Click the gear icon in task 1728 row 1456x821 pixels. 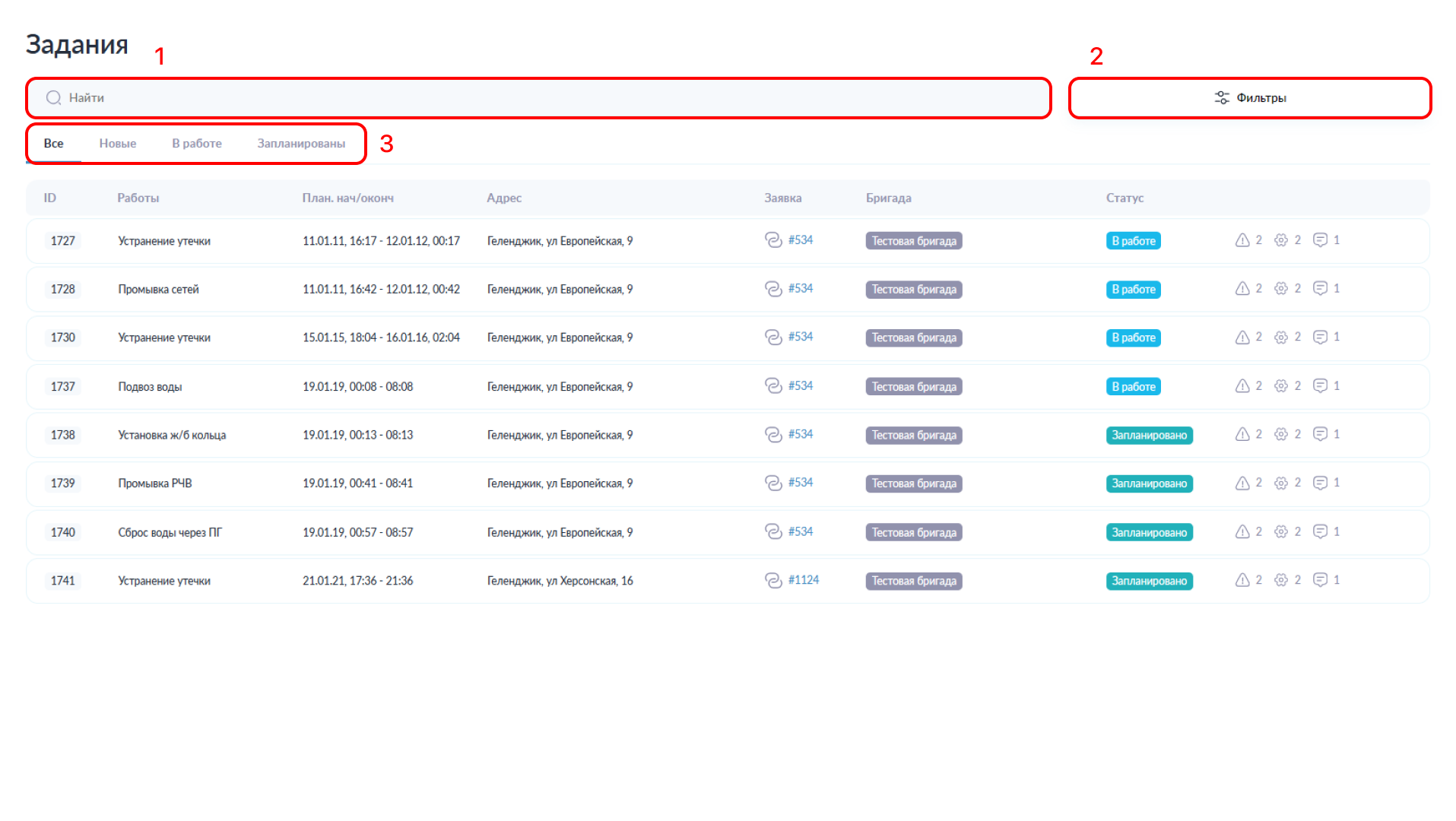click(1280, 289)
